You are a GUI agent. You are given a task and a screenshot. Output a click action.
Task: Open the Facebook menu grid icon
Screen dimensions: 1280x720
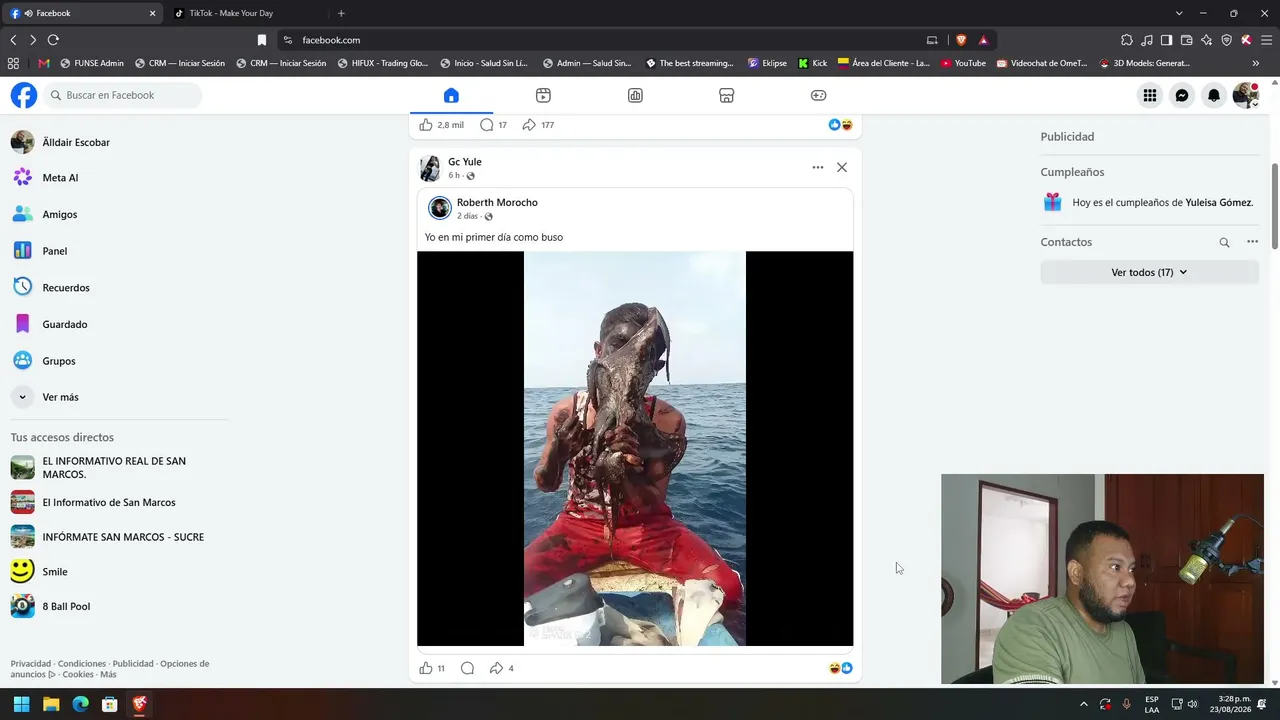pos(1150,95)
